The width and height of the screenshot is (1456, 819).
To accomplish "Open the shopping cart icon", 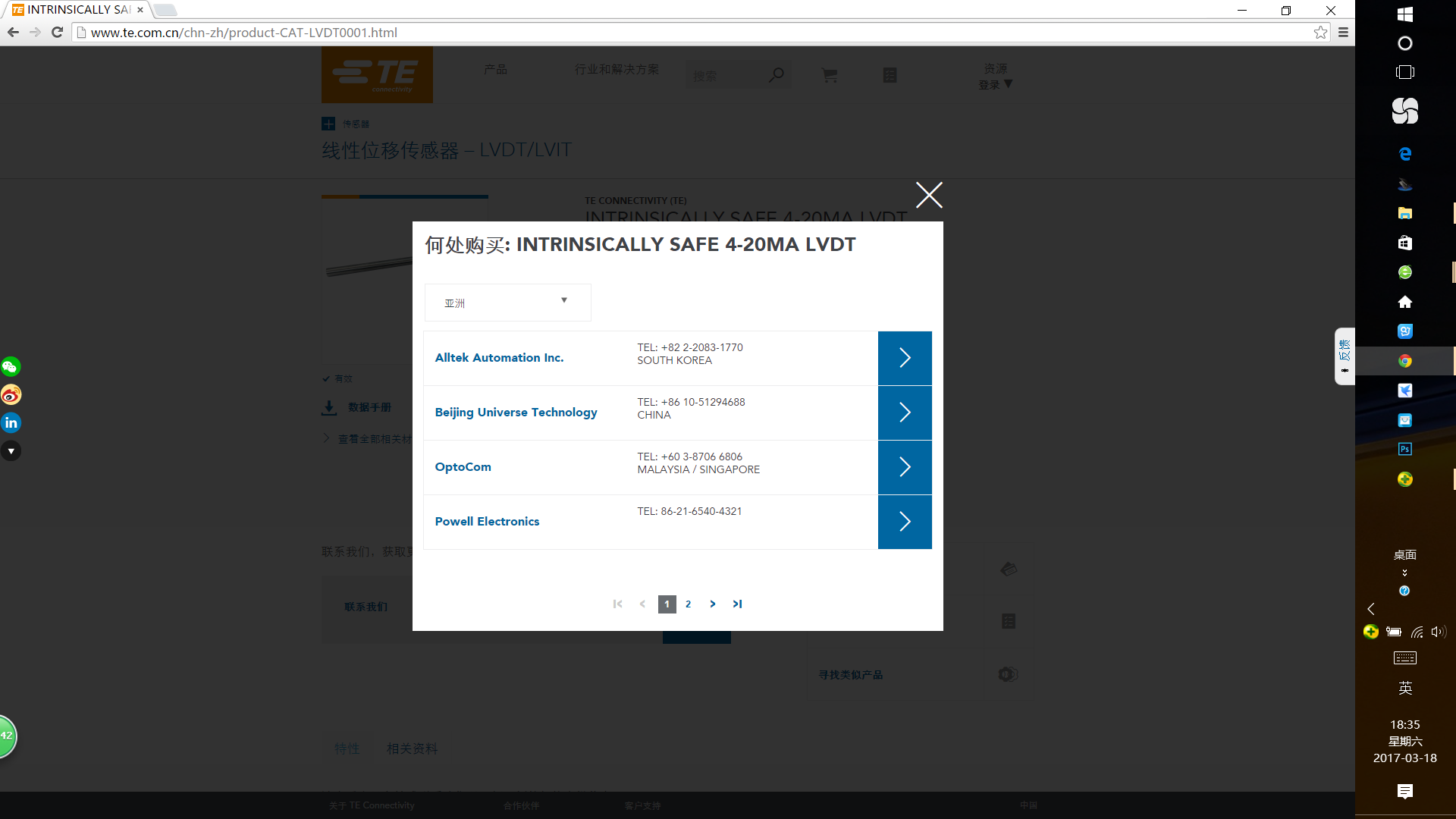I will [x=830, y=75].
